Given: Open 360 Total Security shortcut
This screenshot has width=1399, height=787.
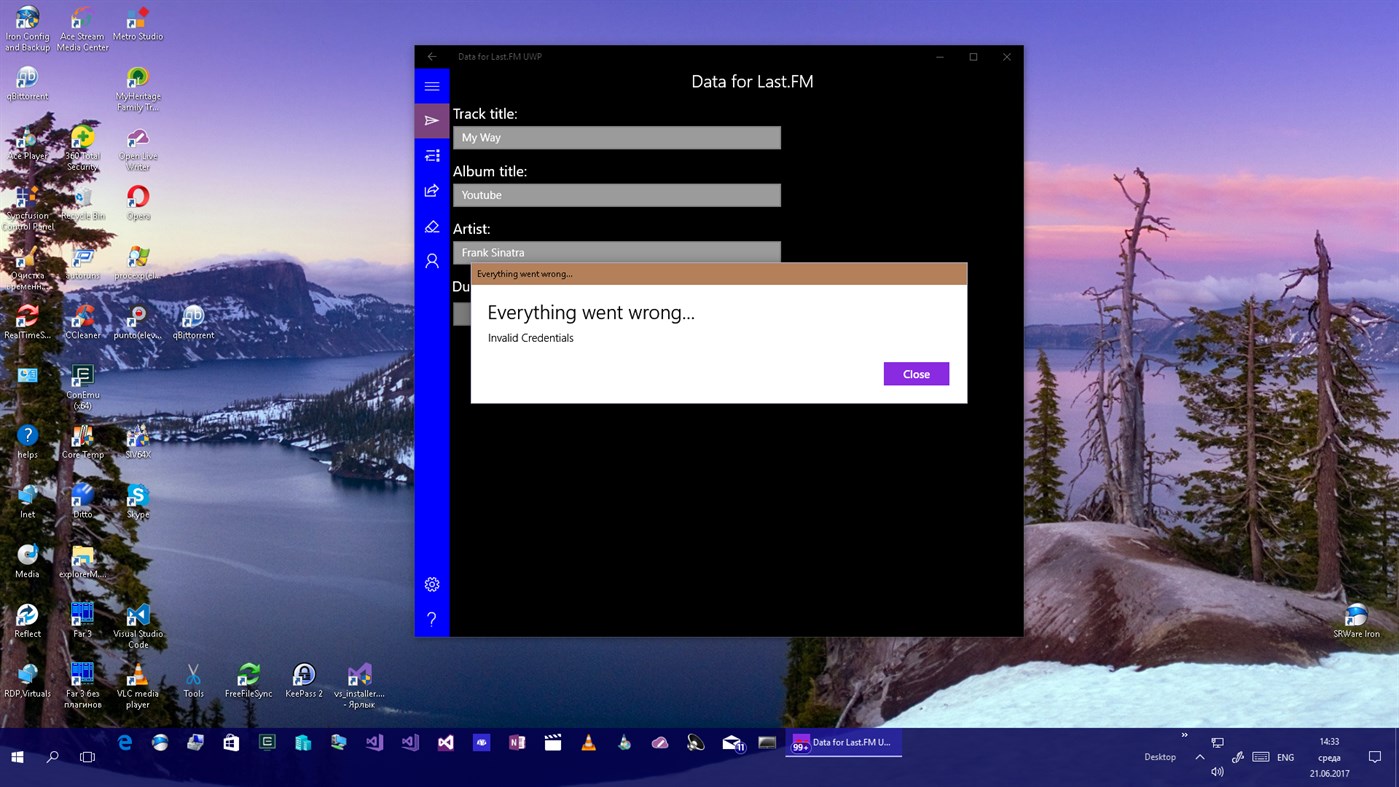Looking at the screenshot, I should click(x=82, y=149).
